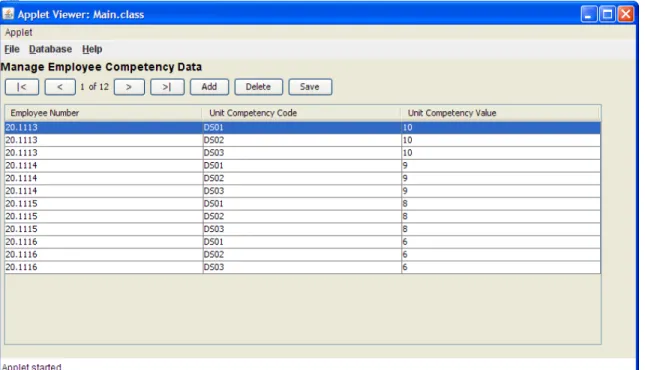Click DS03 code cell for employee 20.1113

coord(302,153)
